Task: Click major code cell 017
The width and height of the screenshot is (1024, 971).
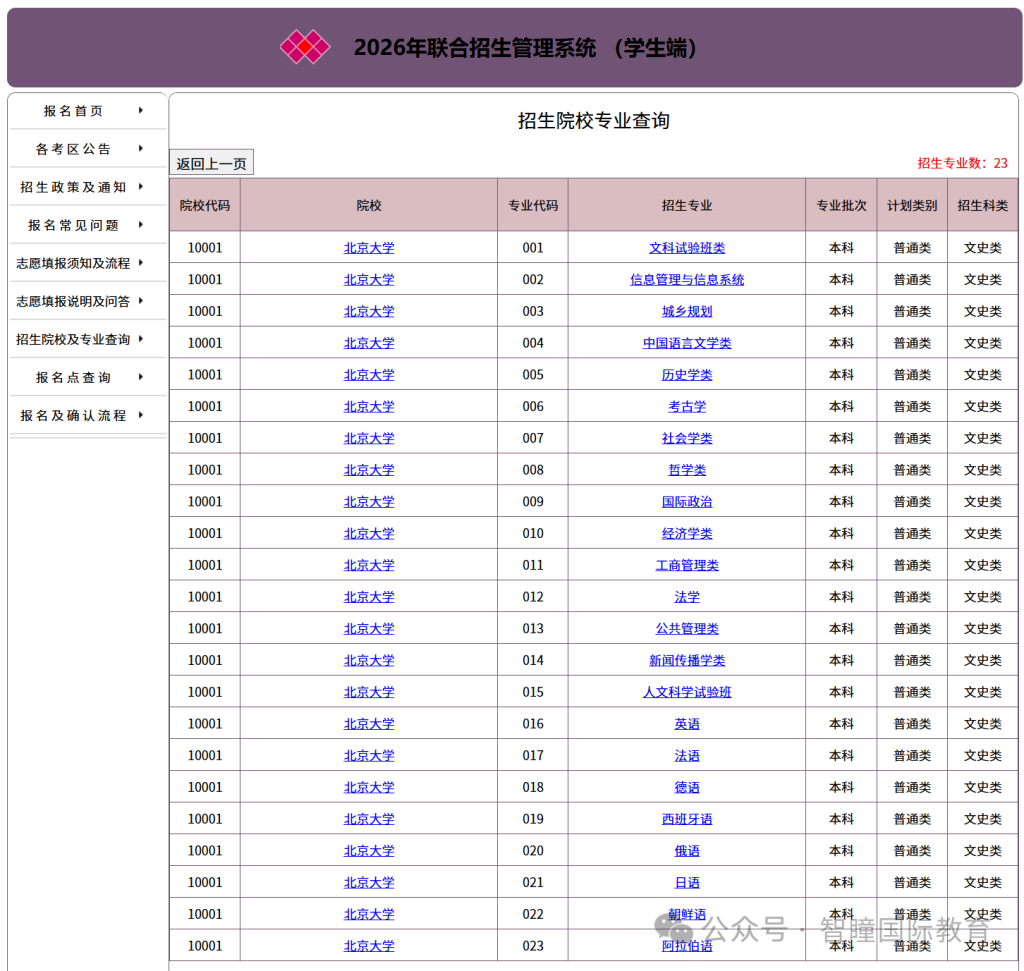Action: tap(533, 756)
